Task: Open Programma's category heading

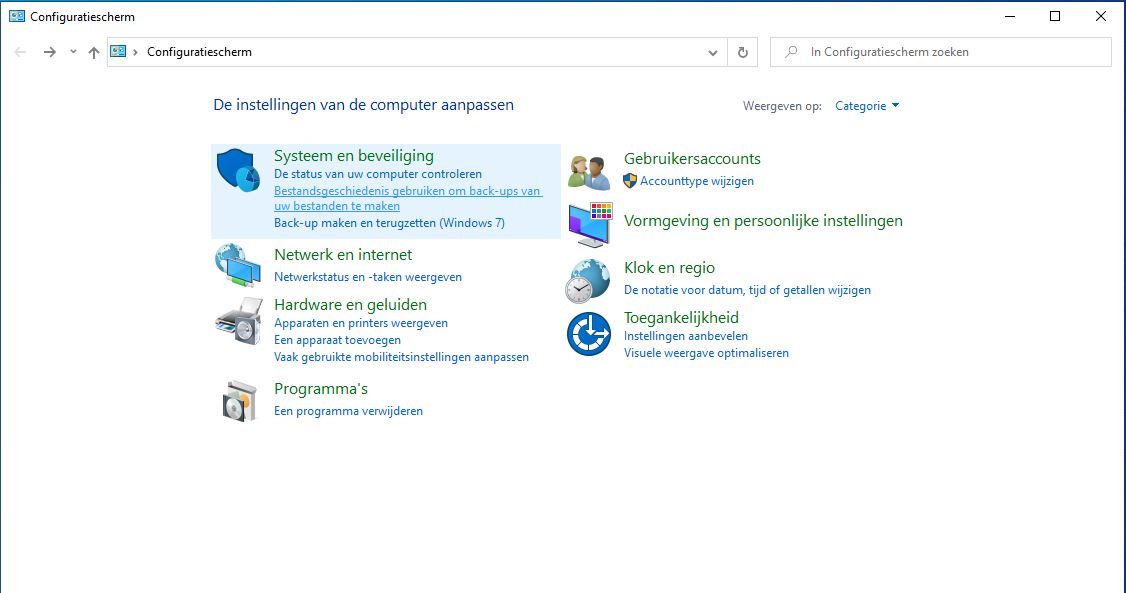Action: [x=321, y=388]
